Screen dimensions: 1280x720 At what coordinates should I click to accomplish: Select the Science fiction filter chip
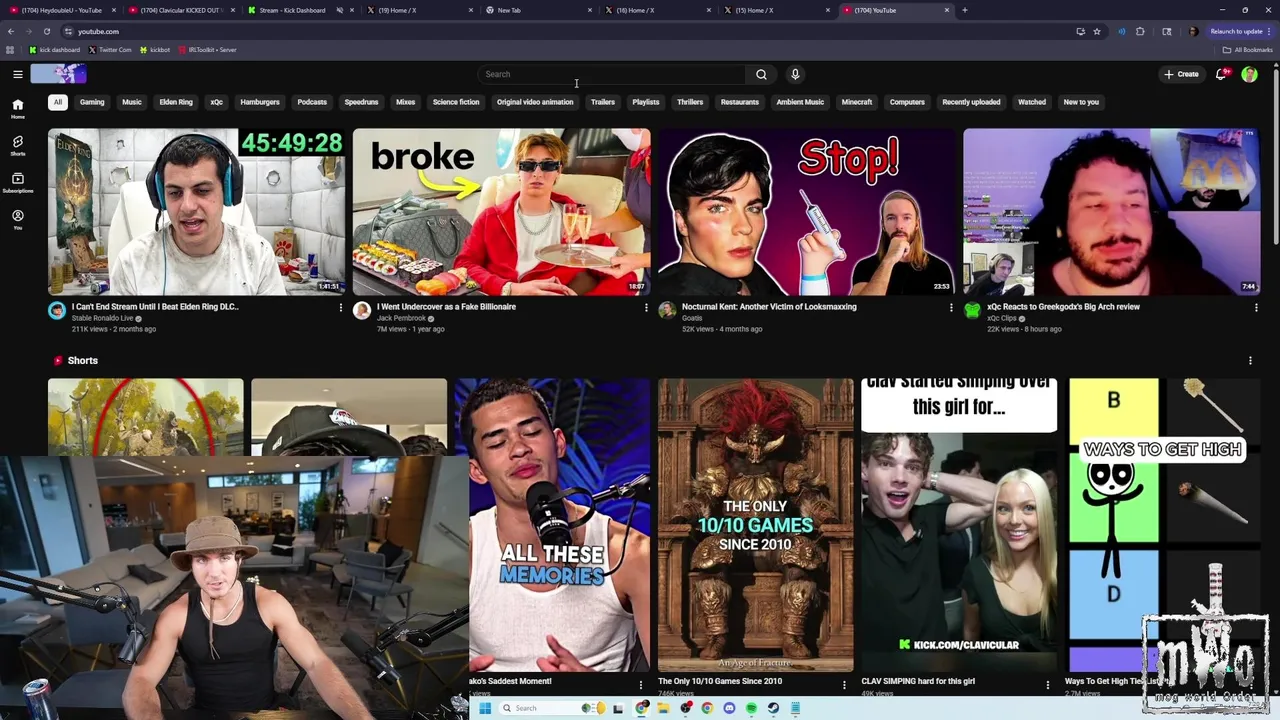[456, 102]
